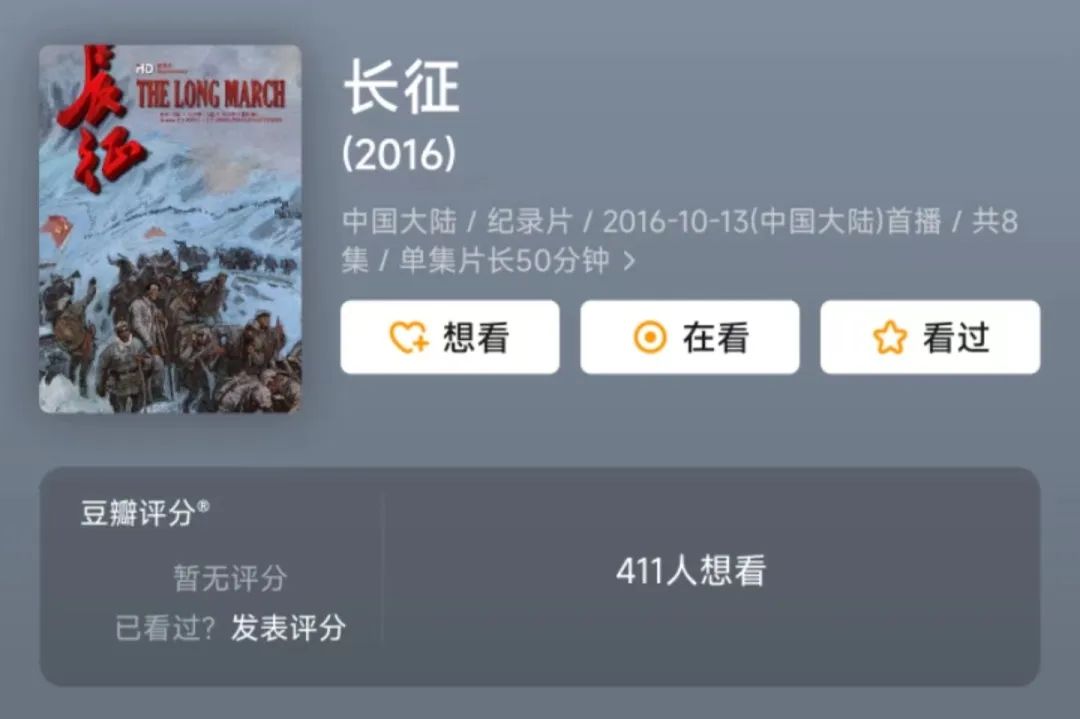Click the 411人想看 count
This screenshot has height=719, width=1080.
tap(691, 571)
